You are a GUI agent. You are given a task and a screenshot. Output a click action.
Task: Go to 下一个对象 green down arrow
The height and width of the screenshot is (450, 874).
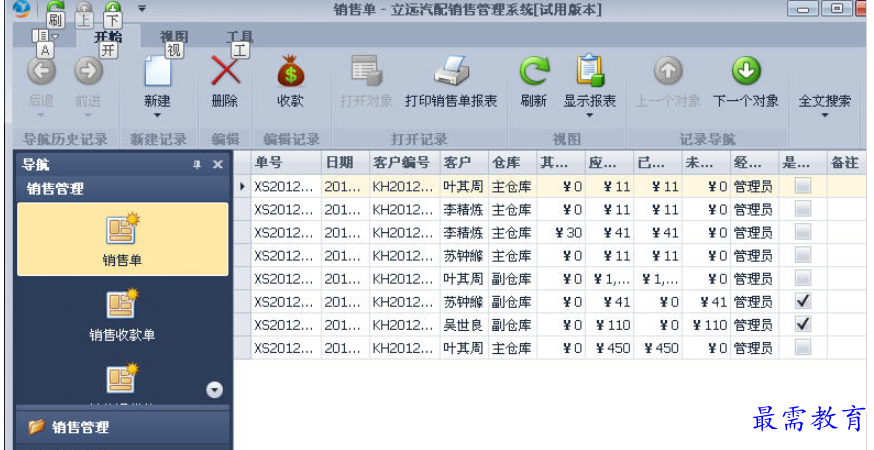[746, 71]
